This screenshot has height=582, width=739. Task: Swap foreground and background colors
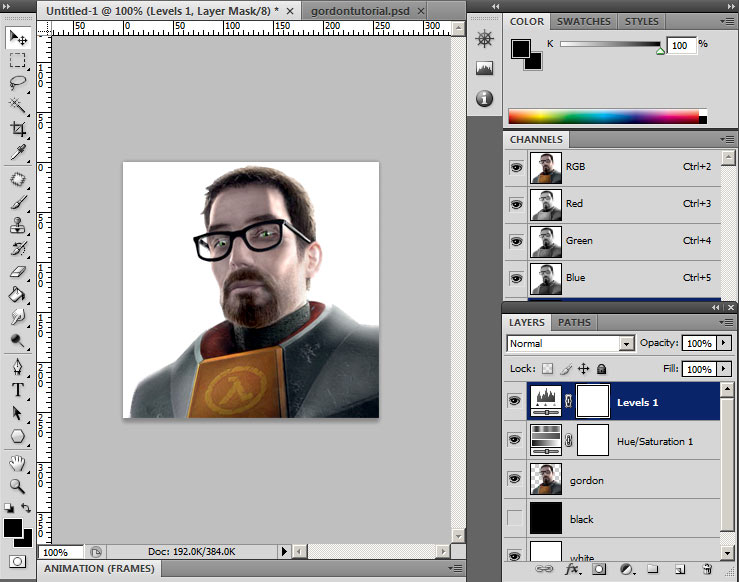[x=26, y=508]
